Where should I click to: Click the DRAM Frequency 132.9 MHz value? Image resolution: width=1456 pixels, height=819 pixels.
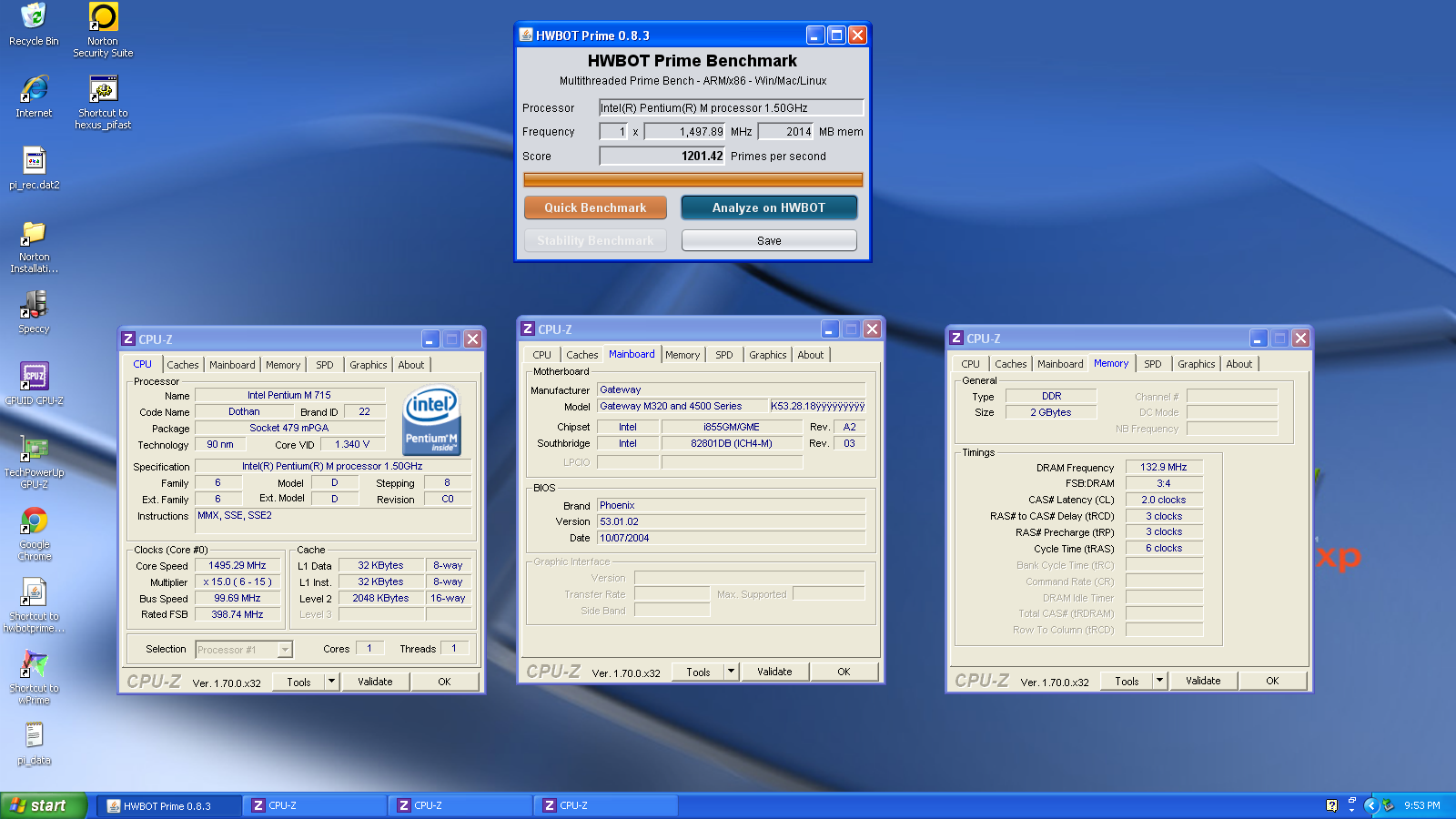pos(1164,467)
